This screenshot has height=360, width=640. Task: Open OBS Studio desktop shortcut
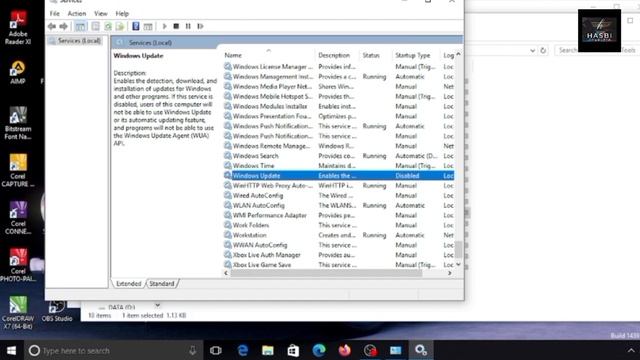[x=57, y=312]
